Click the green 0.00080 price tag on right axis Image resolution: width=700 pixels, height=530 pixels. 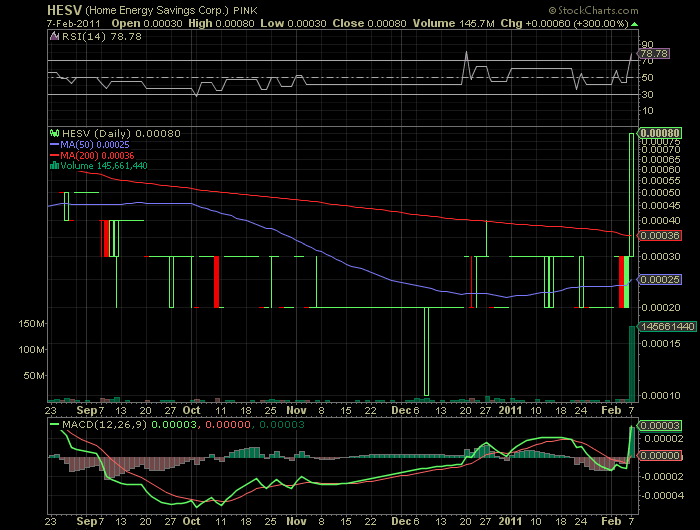point(660,133)
